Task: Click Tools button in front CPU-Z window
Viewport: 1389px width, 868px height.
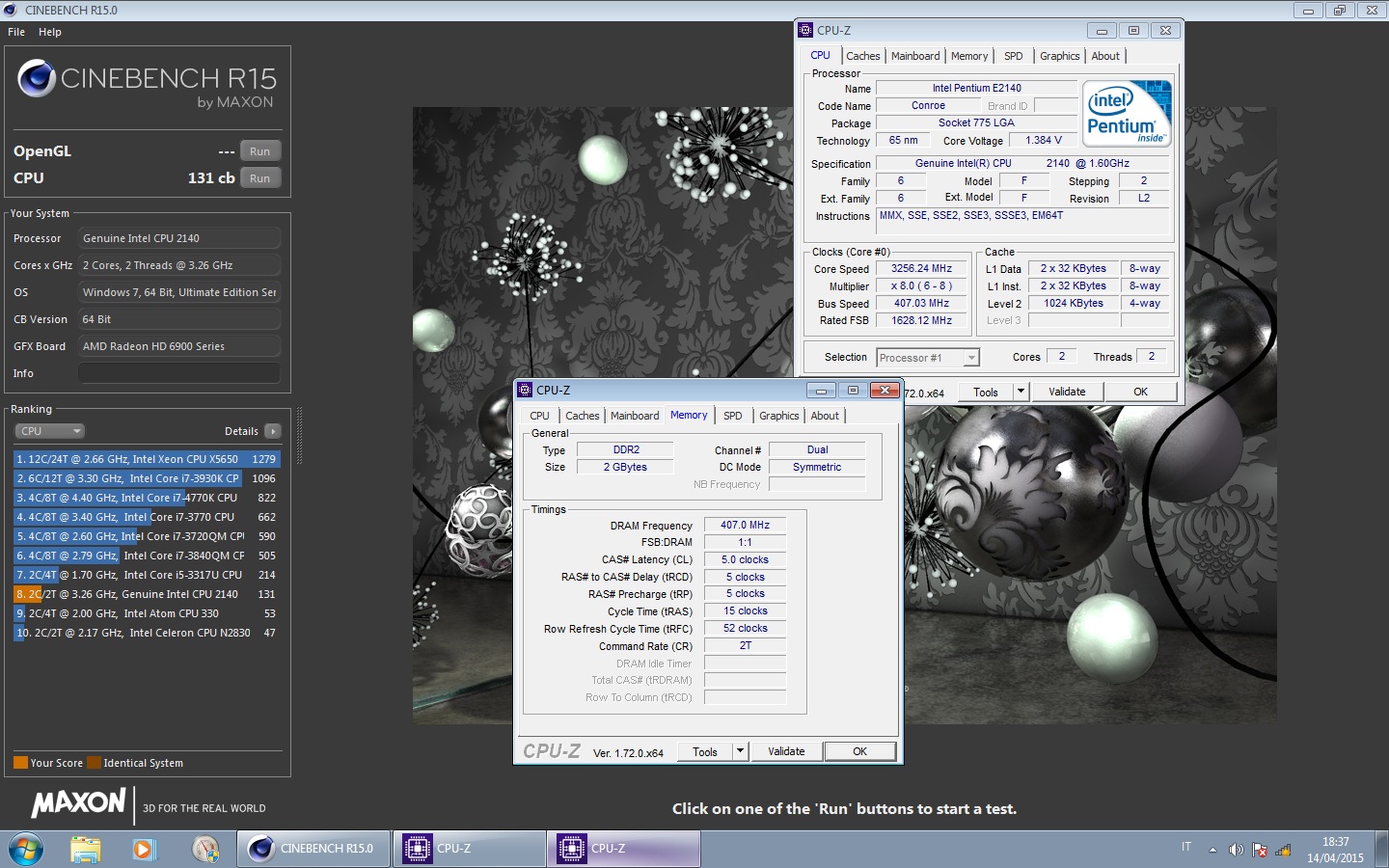Action: 705,752
